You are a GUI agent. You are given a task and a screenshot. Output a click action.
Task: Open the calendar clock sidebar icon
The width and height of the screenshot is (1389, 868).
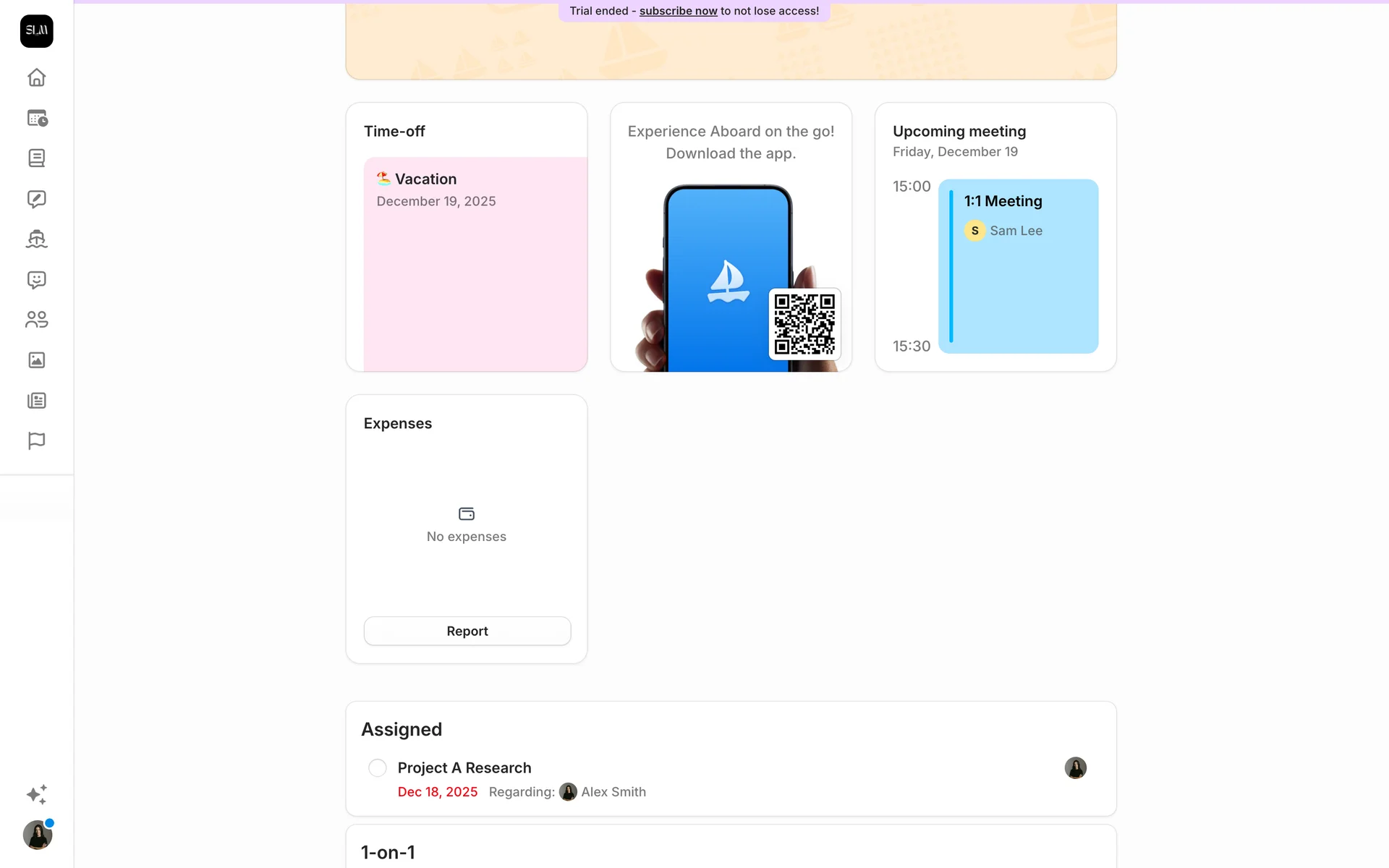pyautogui.click(x=37, y=118)
